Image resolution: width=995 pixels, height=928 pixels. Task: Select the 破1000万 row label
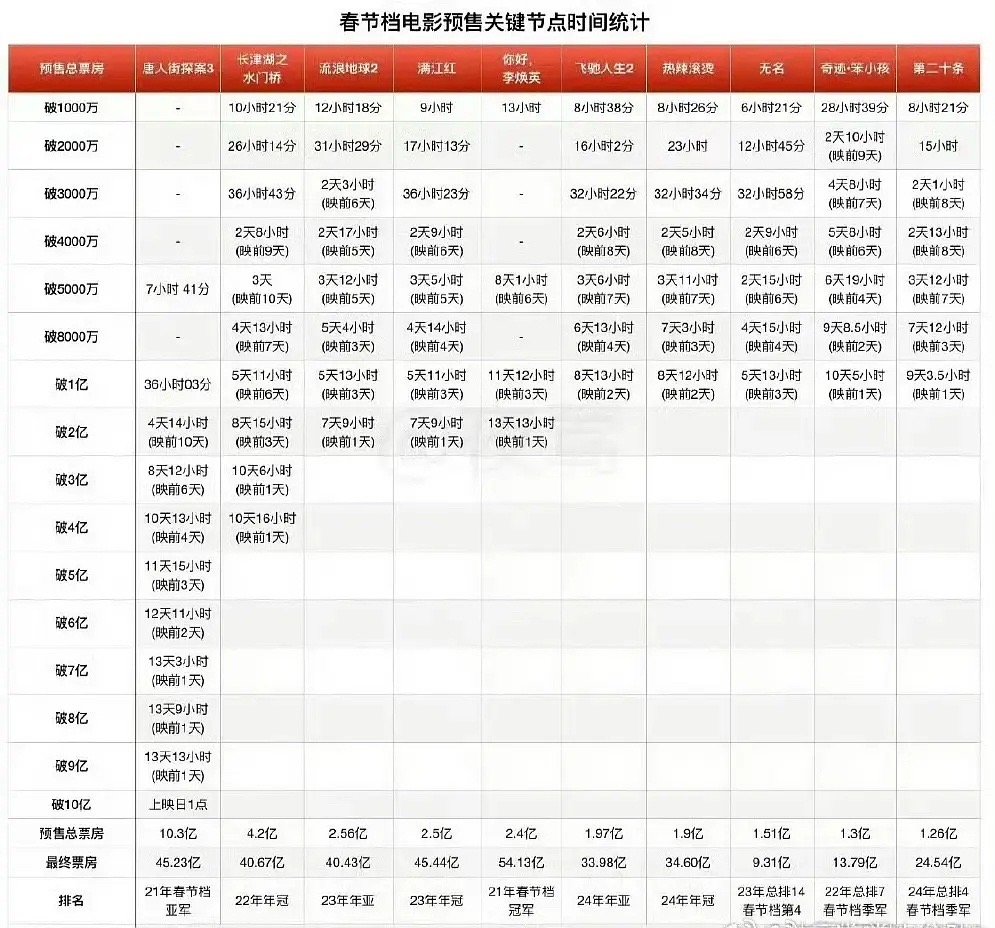71,108
